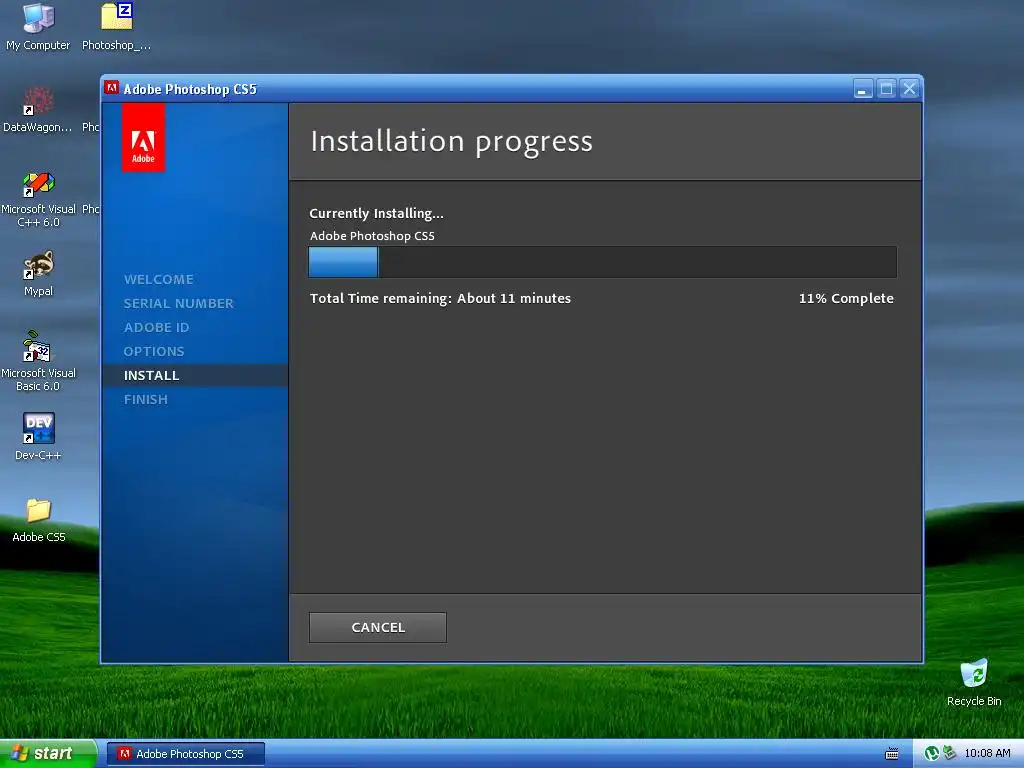Click the 'Currently Installing...' label
Image resolution: width=1024 pixels, height=768 pixels.
pyautogui.click(x=376, y=214)
